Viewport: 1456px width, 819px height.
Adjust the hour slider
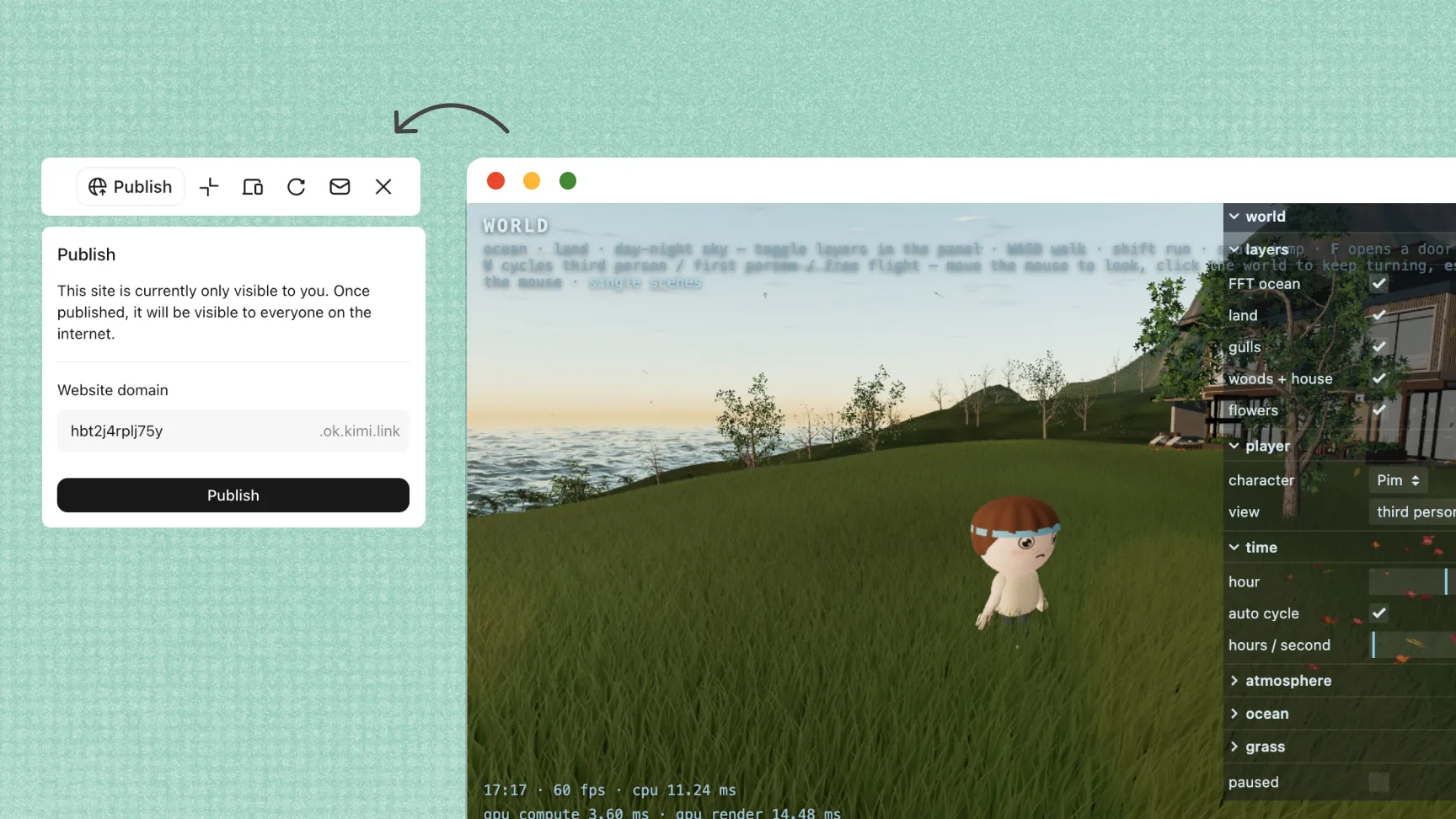(1412, 581)
